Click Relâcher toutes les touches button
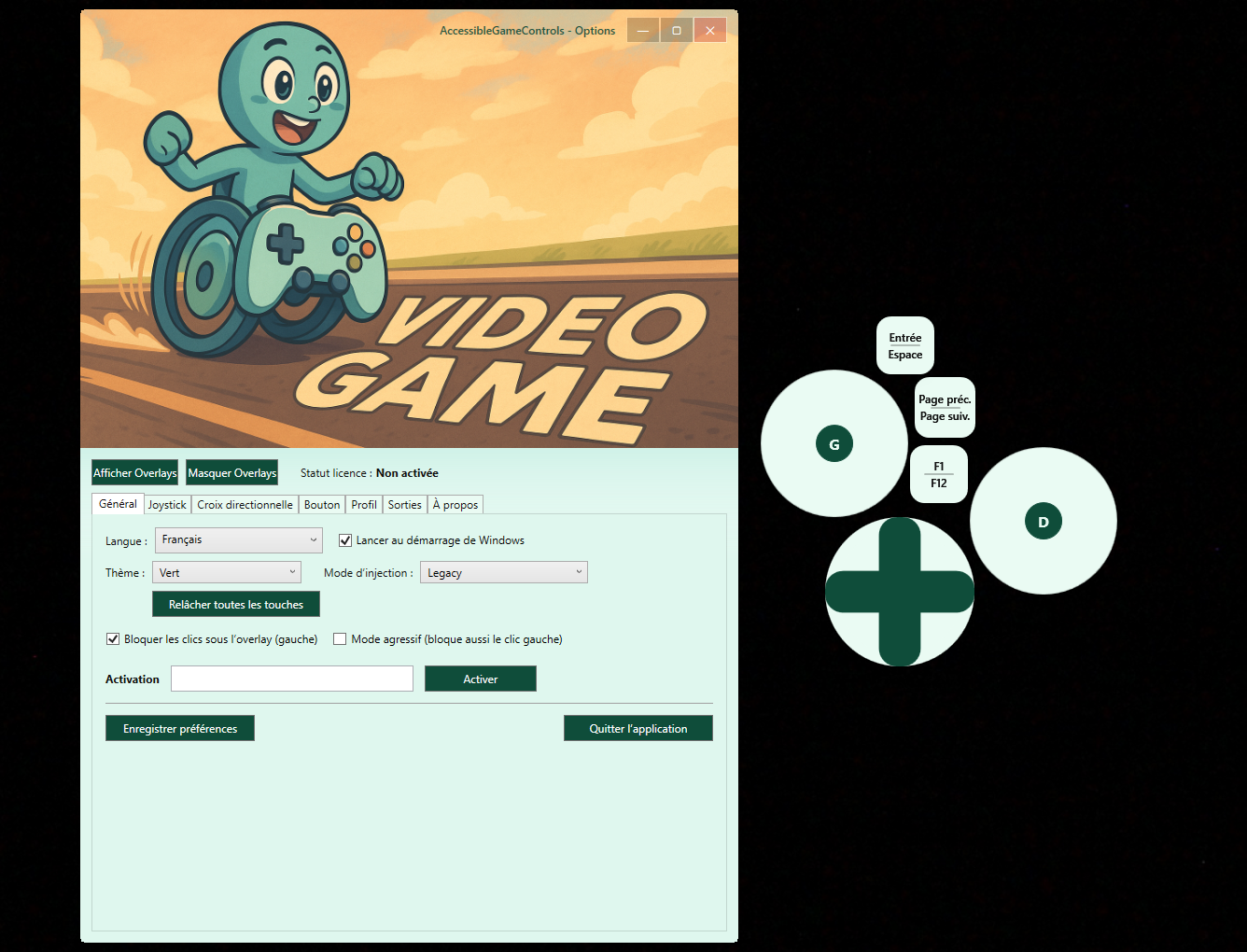 pos(235,605)
